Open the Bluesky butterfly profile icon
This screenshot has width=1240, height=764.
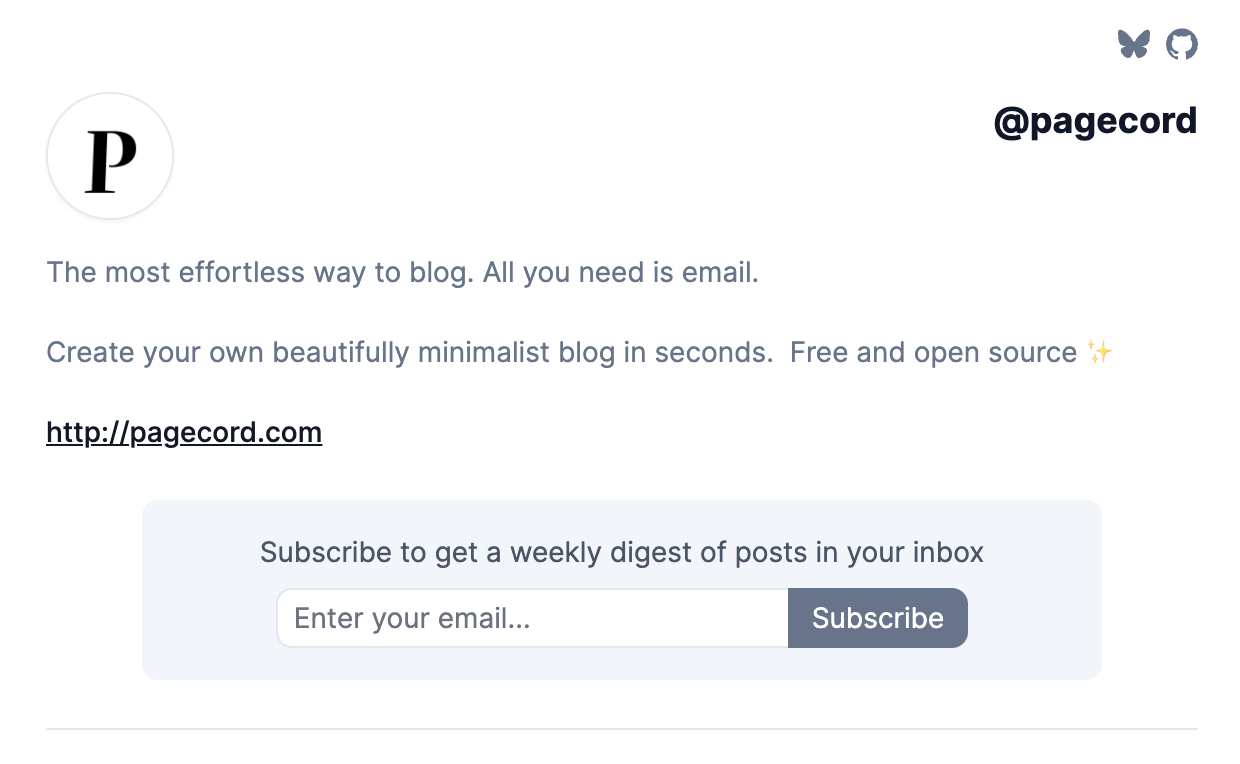tap(1134, 44)
